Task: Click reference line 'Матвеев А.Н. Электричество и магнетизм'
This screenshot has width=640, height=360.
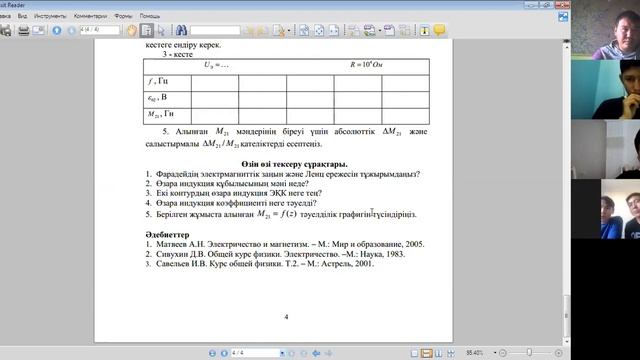Action: [x=233, y=244]
